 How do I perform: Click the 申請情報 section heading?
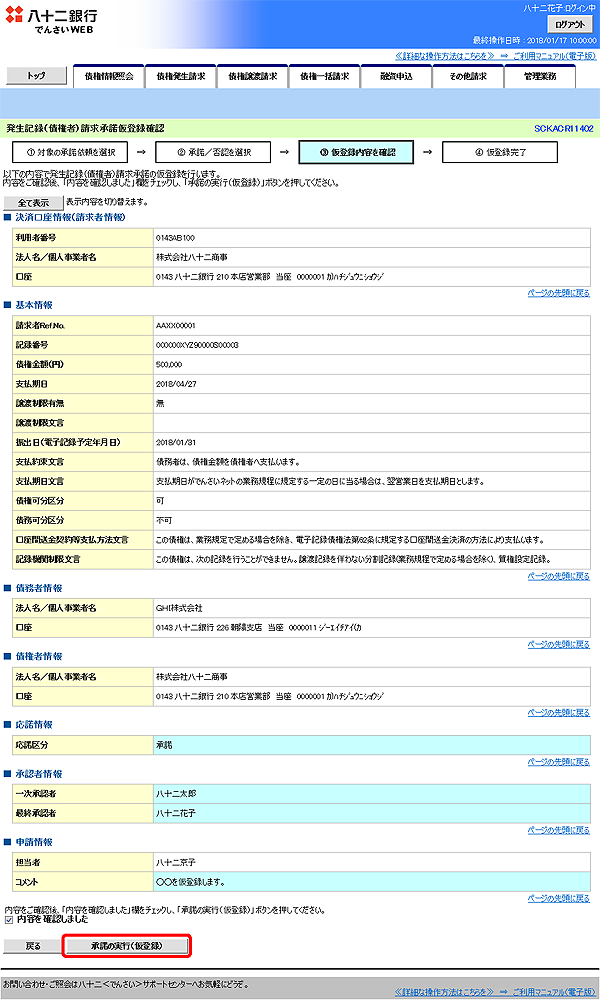[x=34, y=842]
